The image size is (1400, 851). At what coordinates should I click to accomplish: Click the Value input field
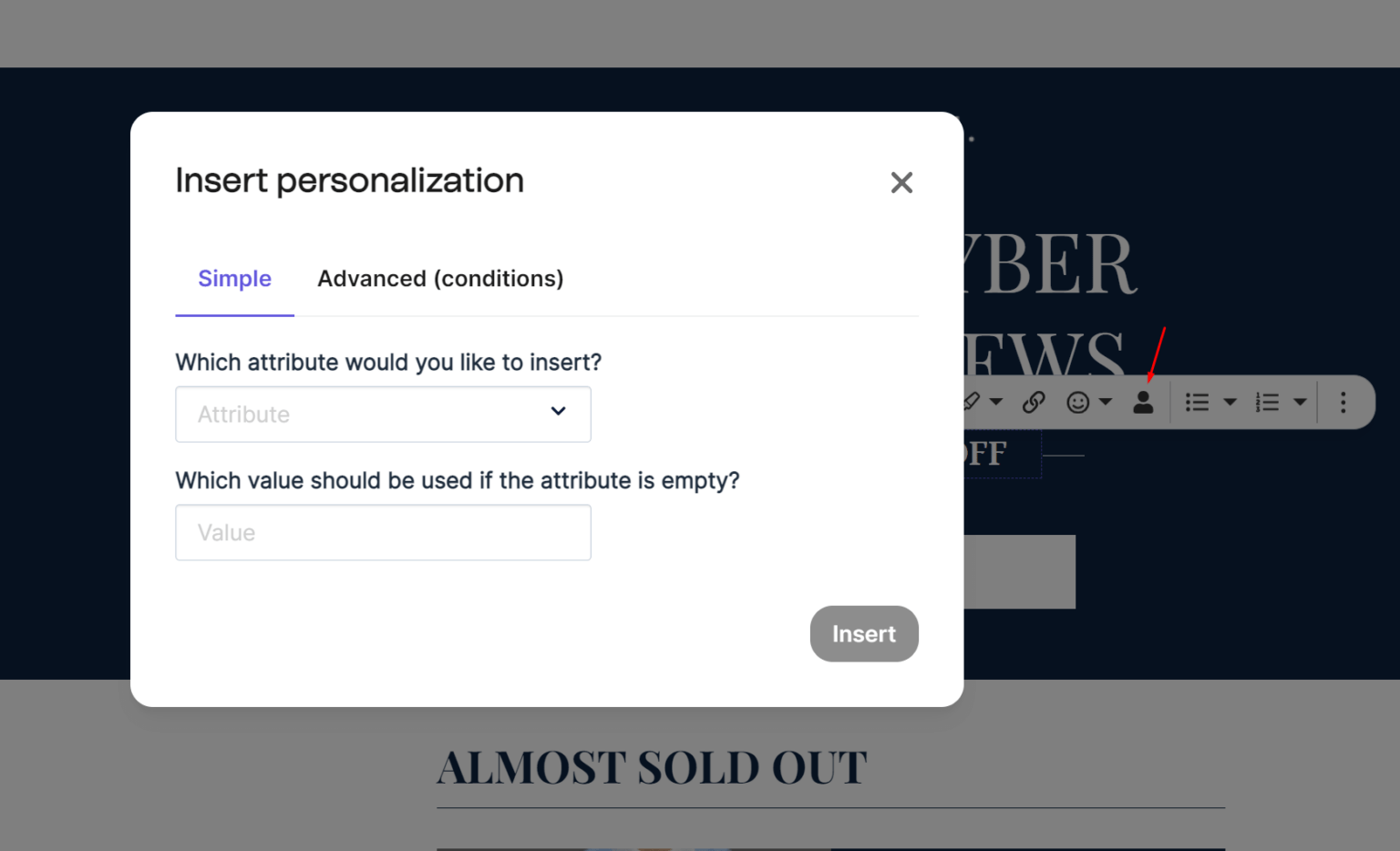[383, 532]
